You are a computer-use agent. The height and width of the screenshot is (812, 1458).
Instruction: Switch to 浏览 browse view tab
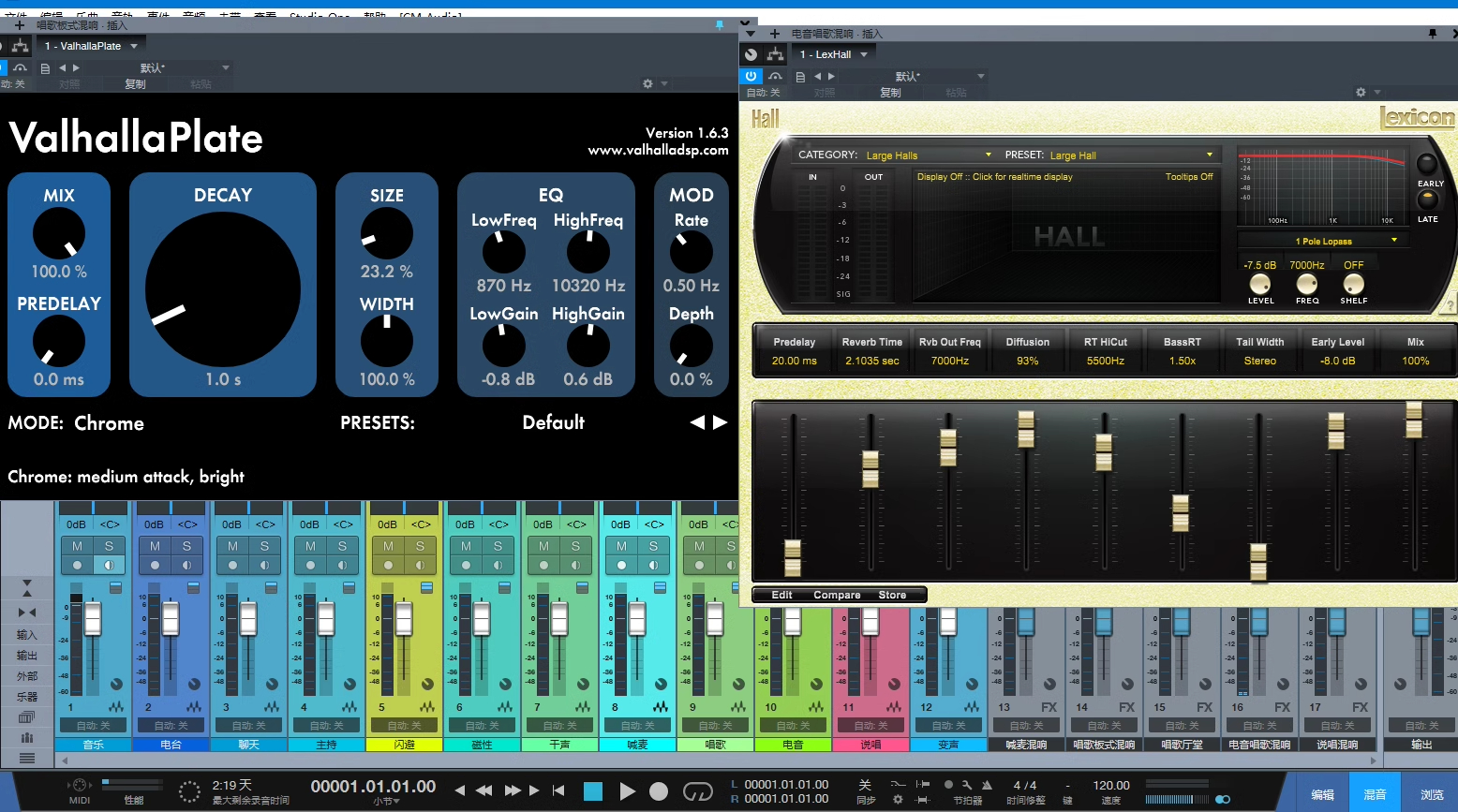click(1431, 794)
